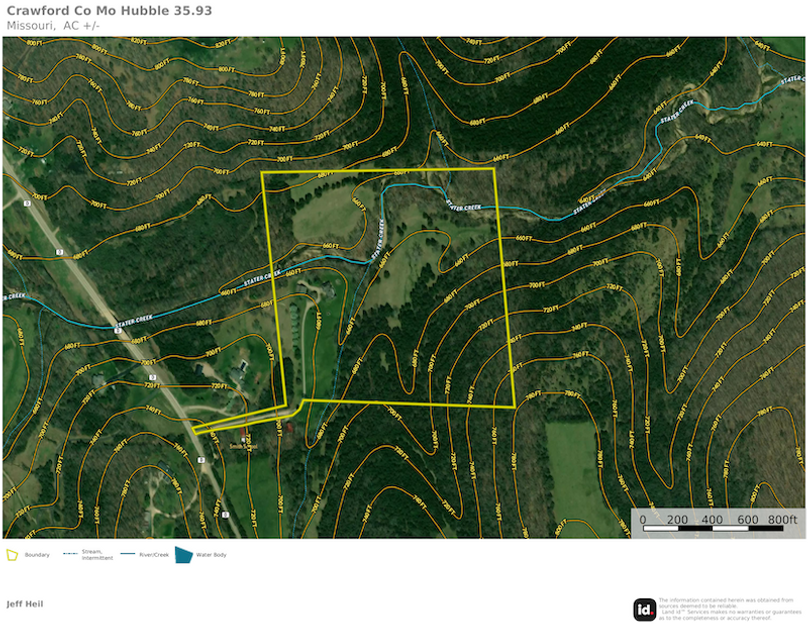Click the yellow Boundary legend symbol
Screen dimensions: 808x624
tap(12, 555)
